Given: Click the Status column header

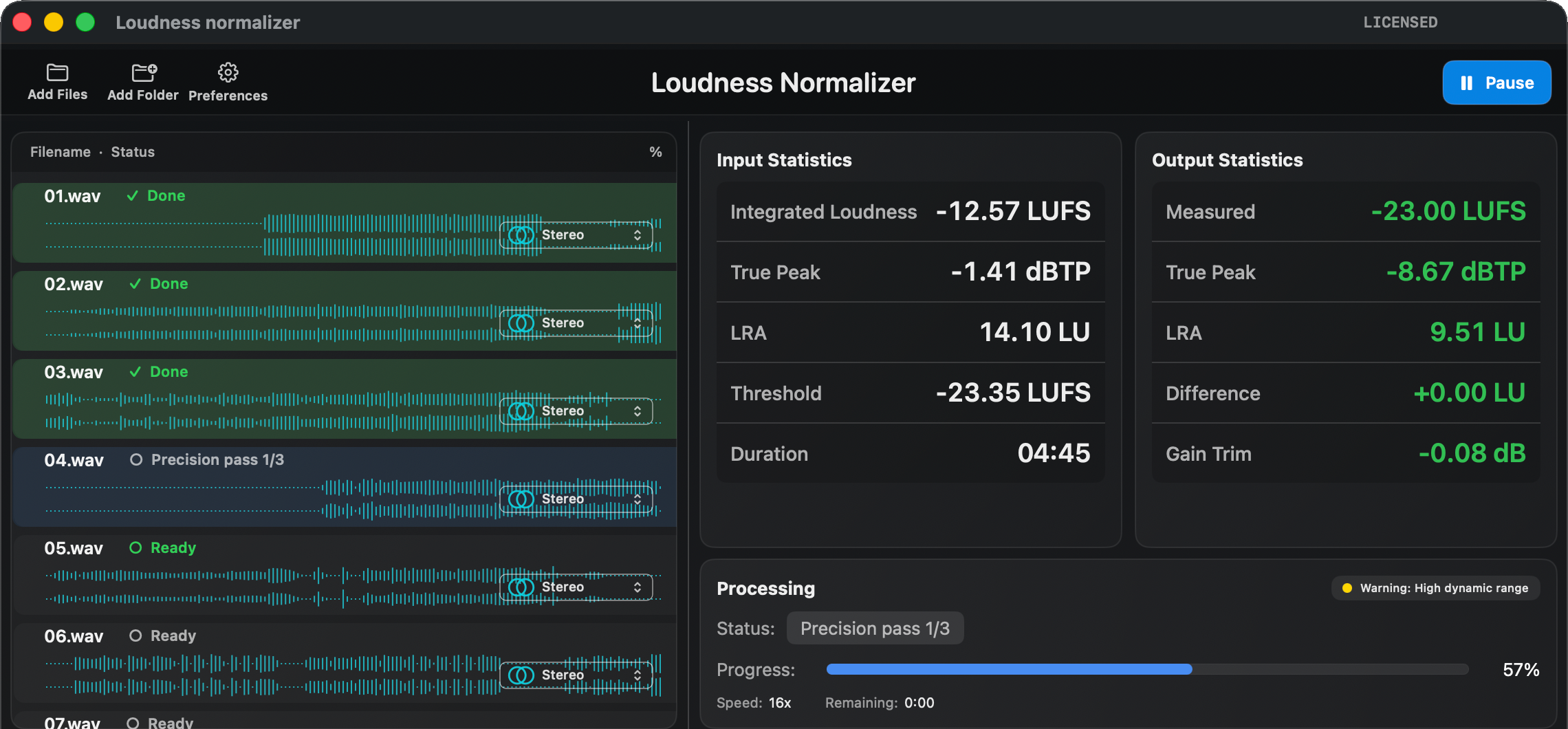Looking at the screenshot, I should [133, 152].
